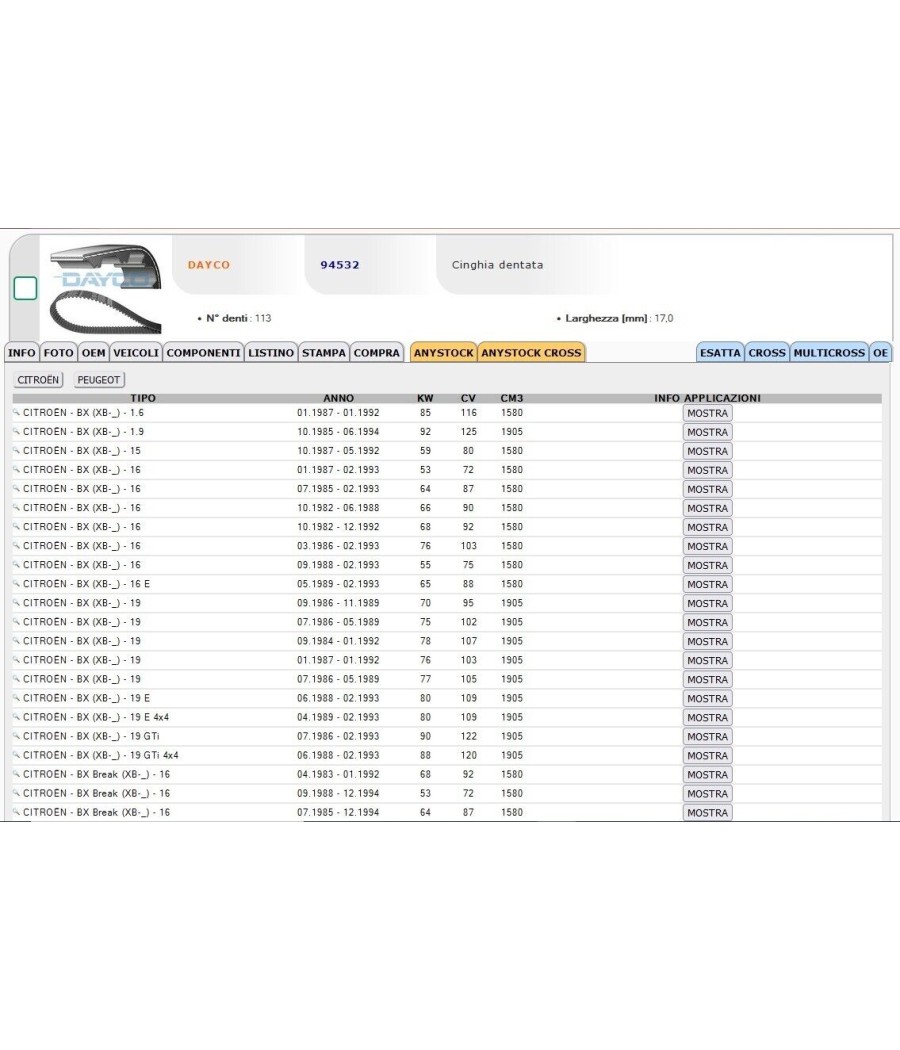Click MOSTRA for BX Break 16 68 kW row
The image size is (900, 1050).
(x=707, y=775)
